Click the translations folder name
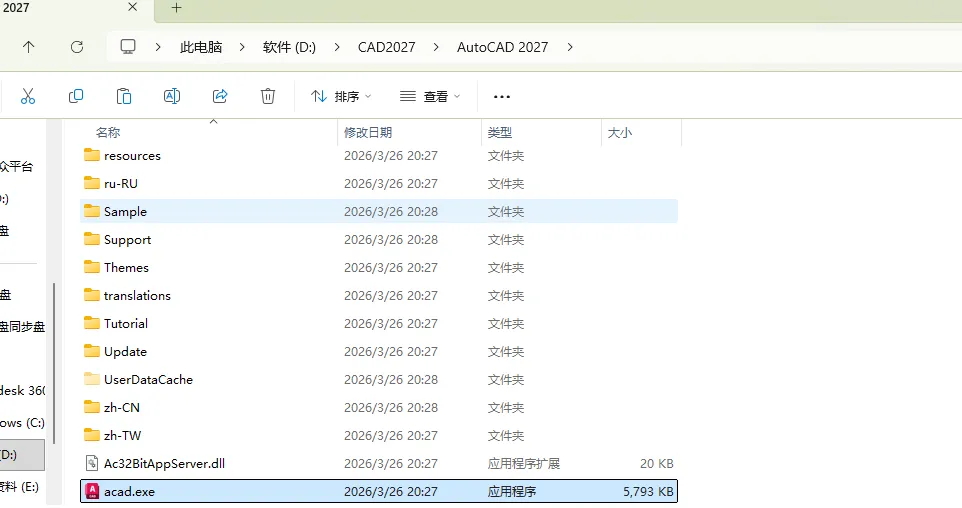 point(137,296)
